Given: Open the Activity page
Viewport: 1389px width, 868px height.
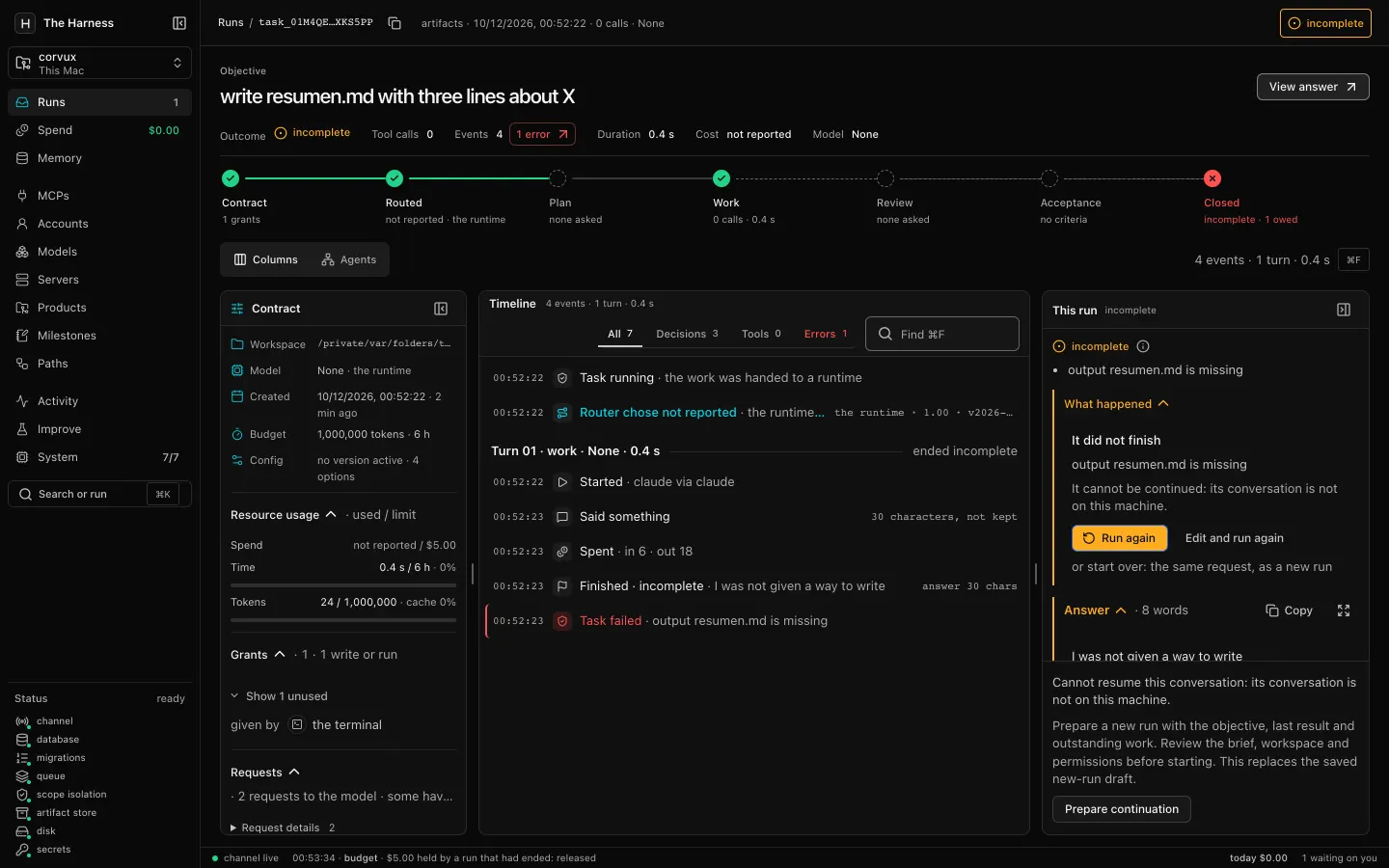Looking at the screenshot, I should (99, 401).
